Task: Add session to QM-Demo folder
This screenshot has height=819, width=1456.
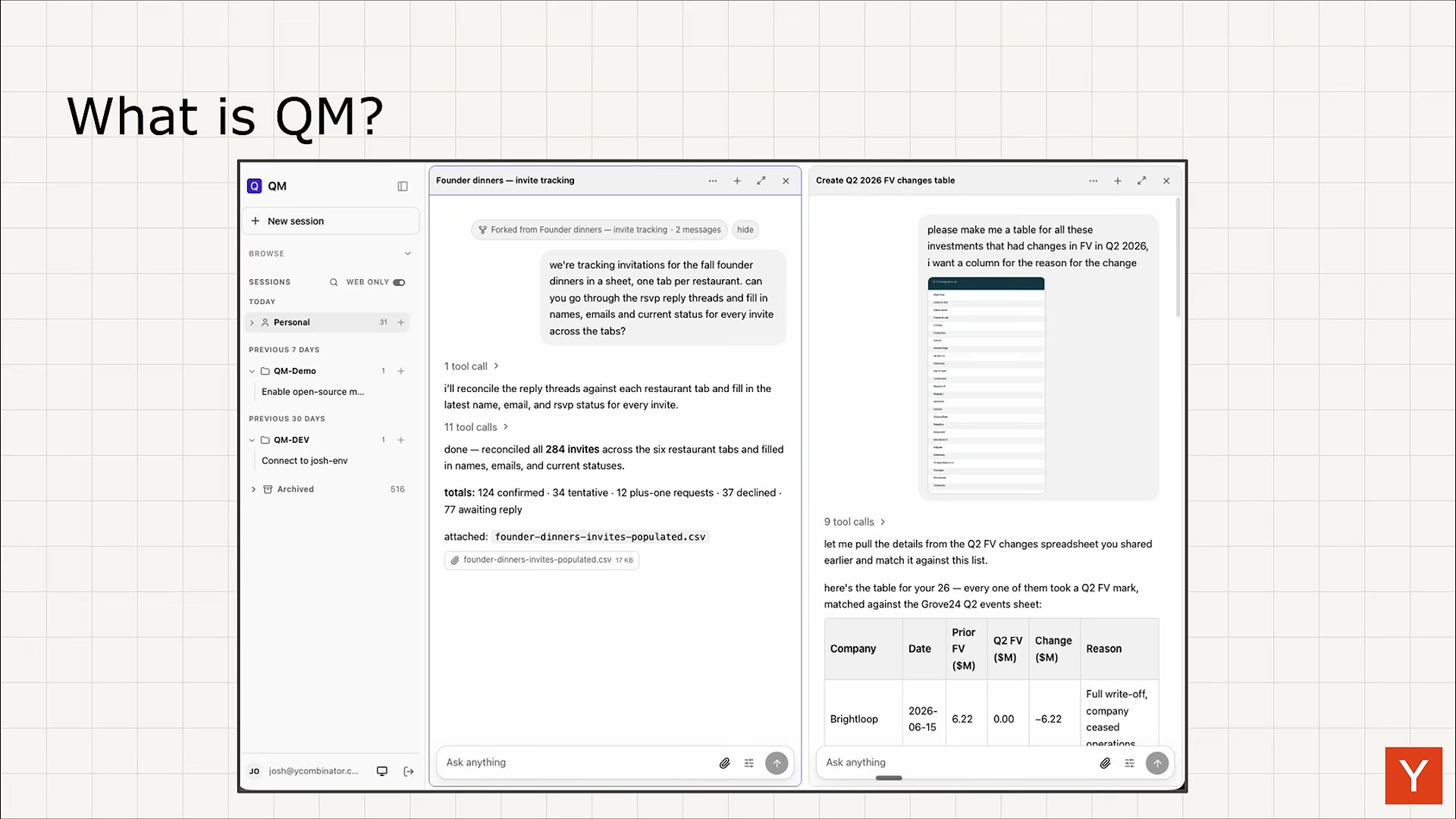Action: pyautogui.click(x=401, y=371)
